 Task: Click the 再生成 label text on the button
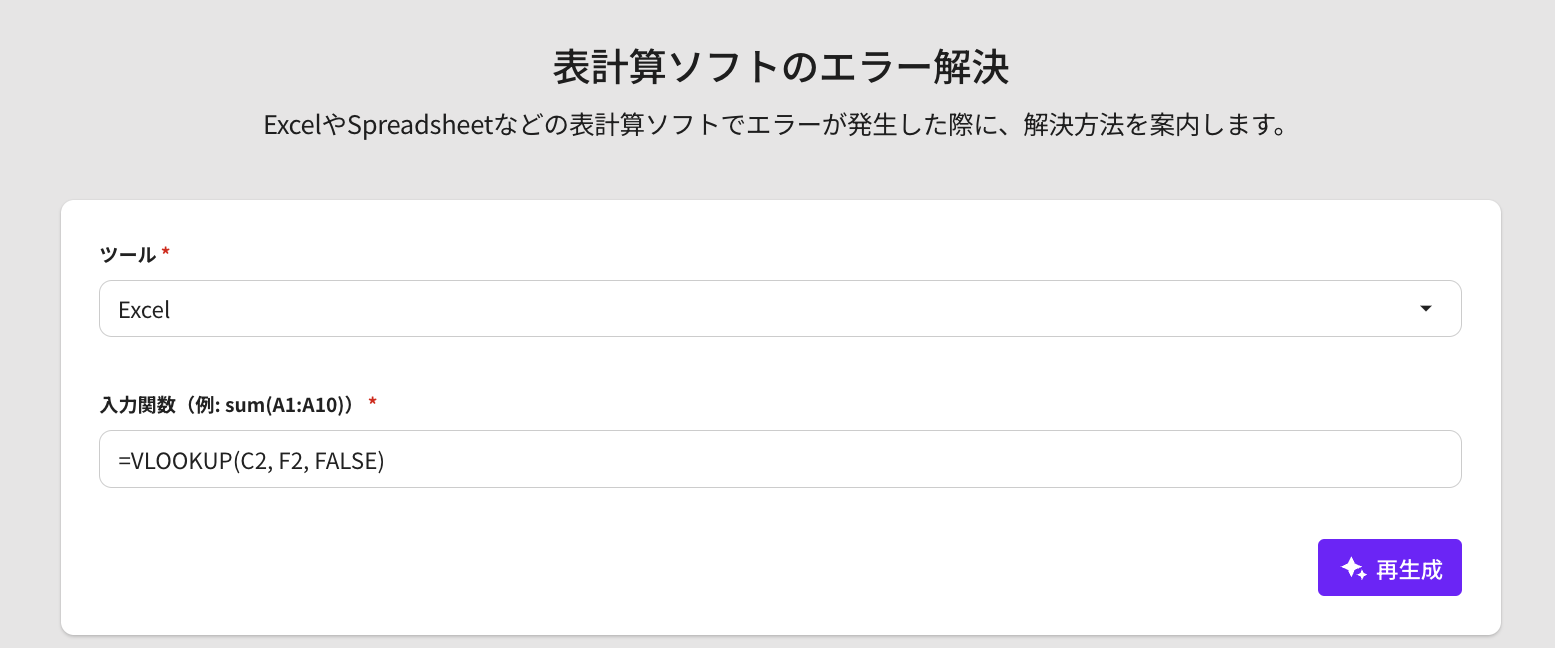pyautogui.click(x=1409, y=569)
